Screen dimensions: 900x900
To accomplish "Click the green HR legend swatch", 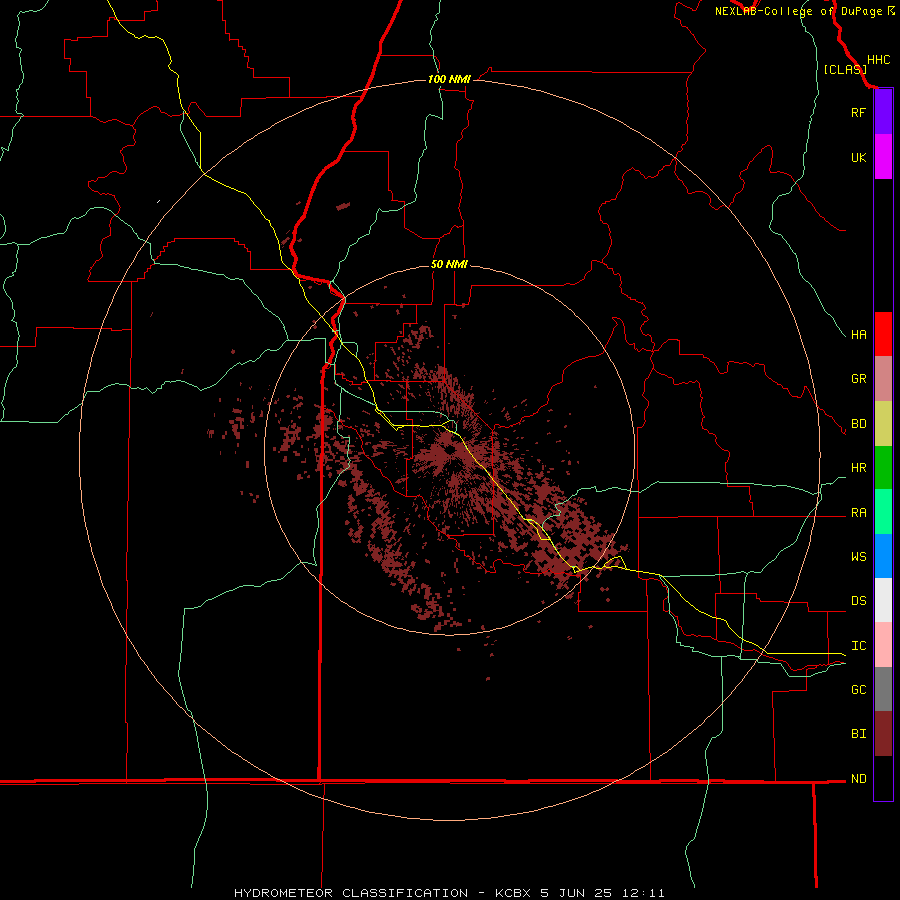I will 883,468.
